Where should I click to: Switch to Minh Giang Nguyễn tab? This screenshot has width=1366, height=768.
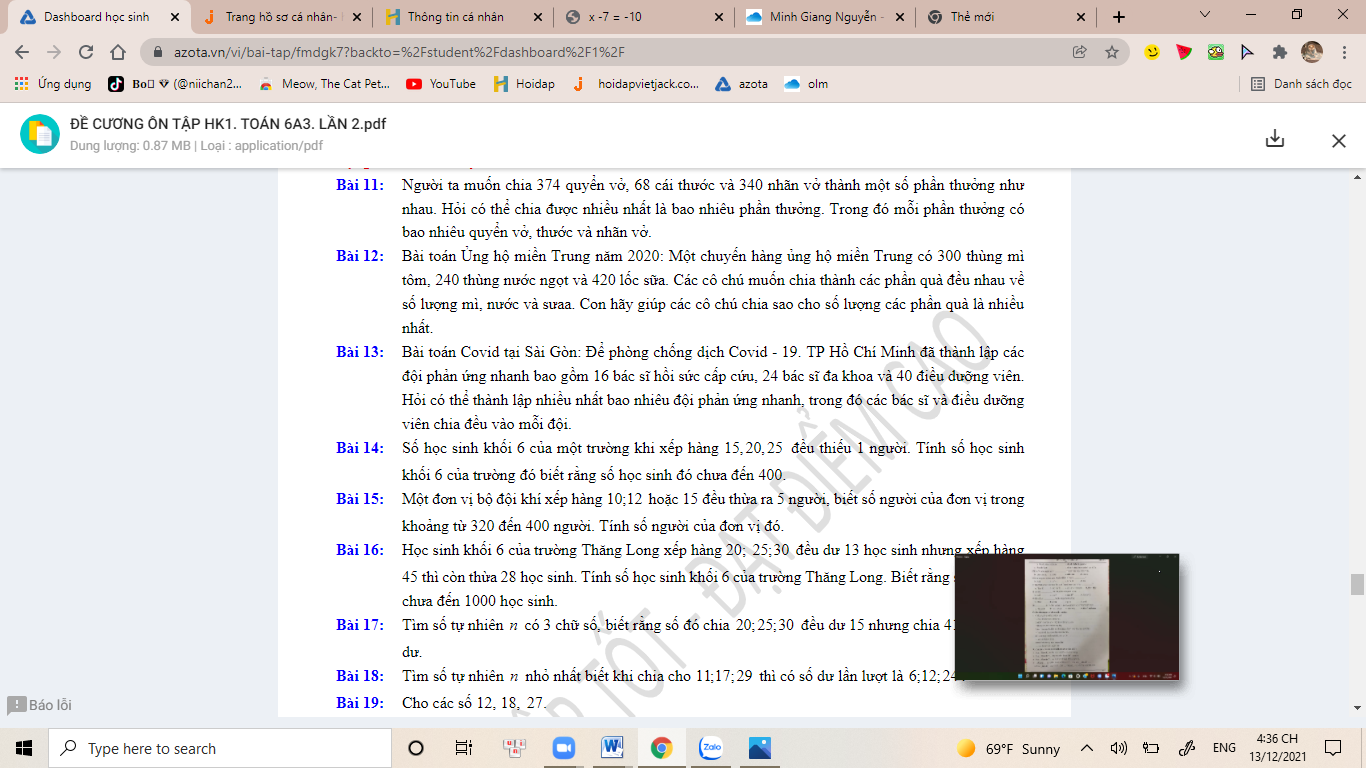point(825,17)
